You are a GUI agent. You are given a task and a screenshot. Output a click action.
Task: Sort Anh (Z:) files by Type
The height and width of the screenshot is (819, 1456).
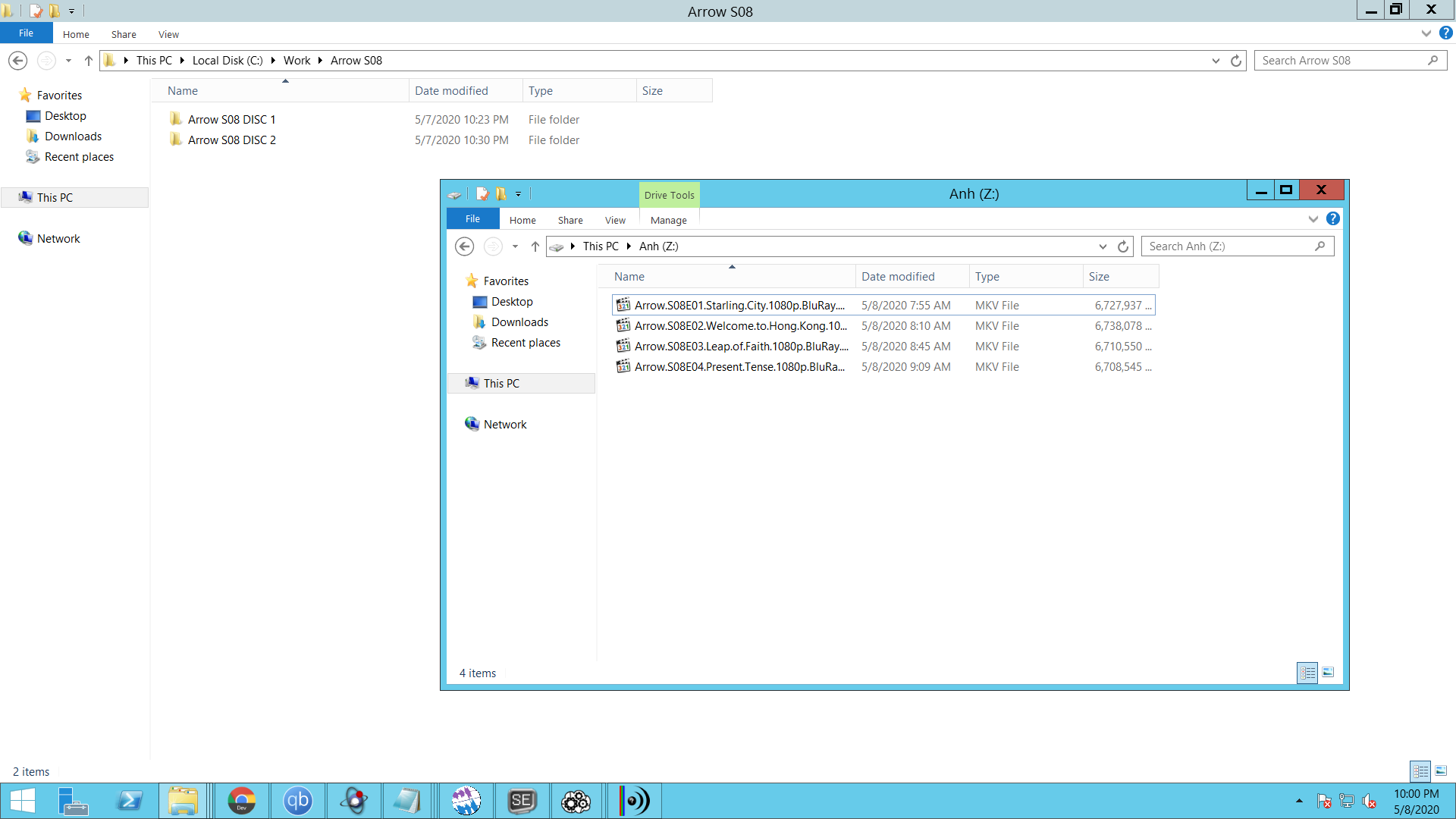tap(1026, 277)
